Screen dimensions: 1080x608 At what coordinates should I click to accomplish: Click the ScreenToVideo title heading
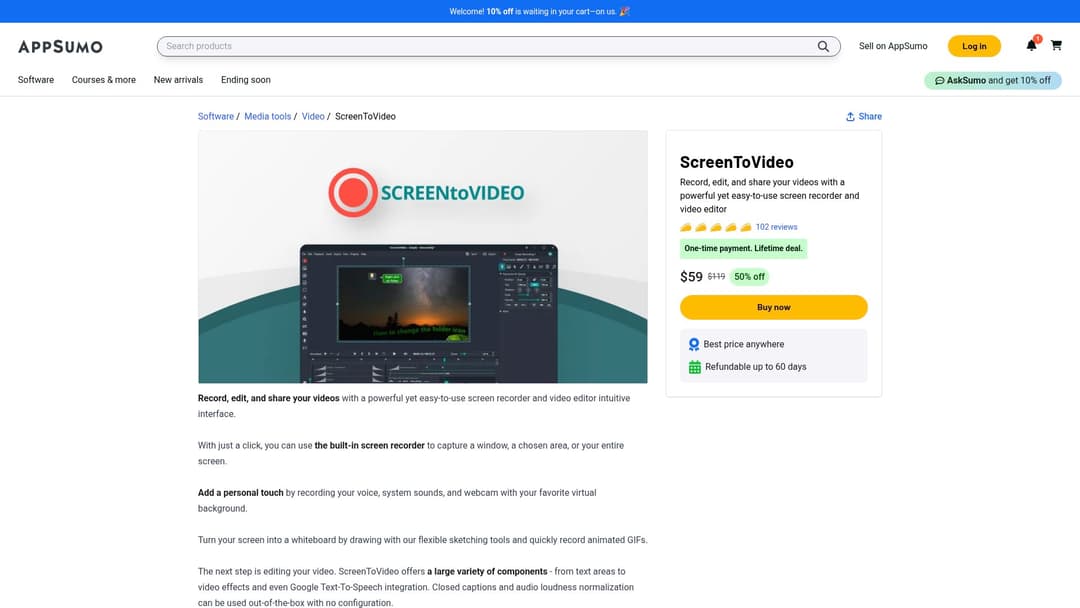tap(736, 163)
